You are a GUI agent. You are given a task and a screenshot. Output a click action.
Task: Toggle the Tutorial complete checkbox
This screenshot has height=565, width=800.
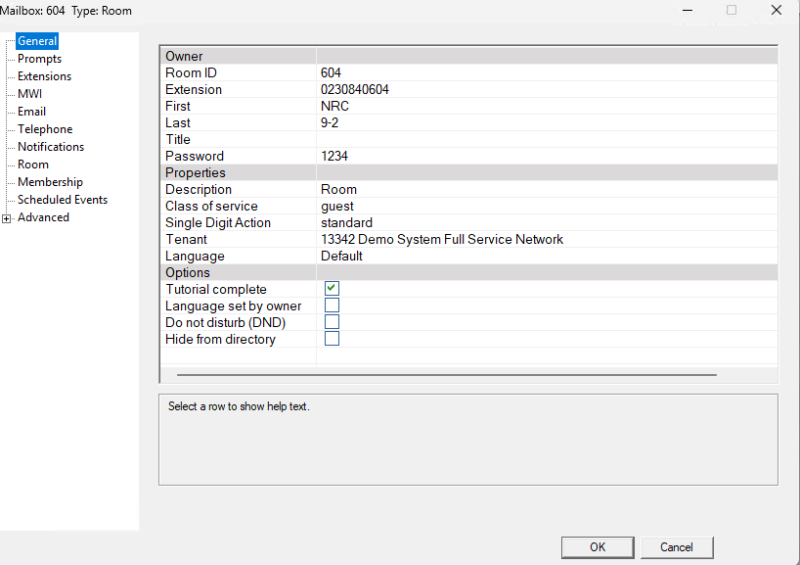point(332,288)
